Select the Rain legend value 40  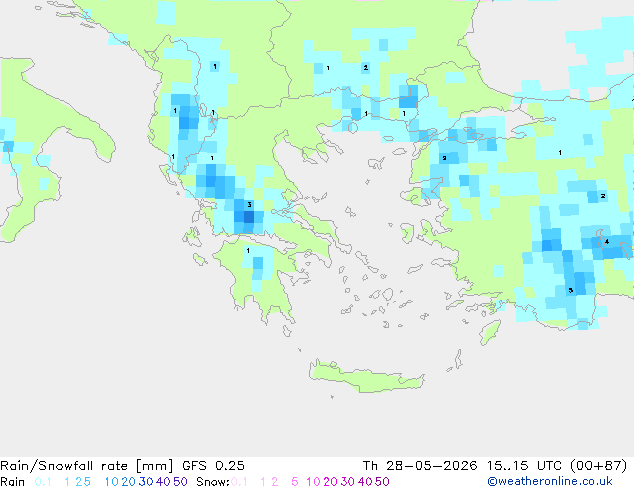[x=163, y=482]
